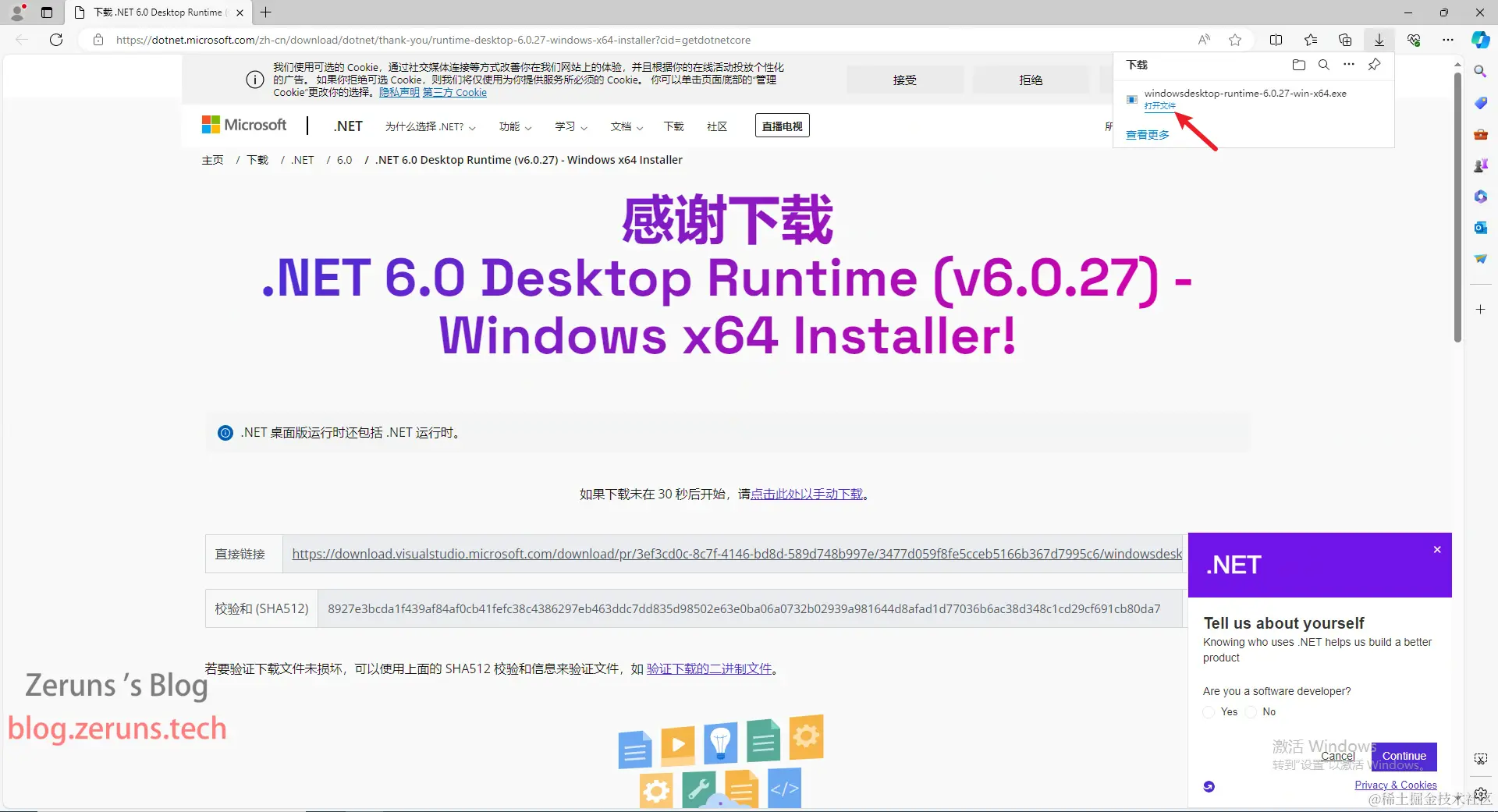Open the 下载 nav item
Screen dimensions: 1498x812
click(x=673, y=126)
